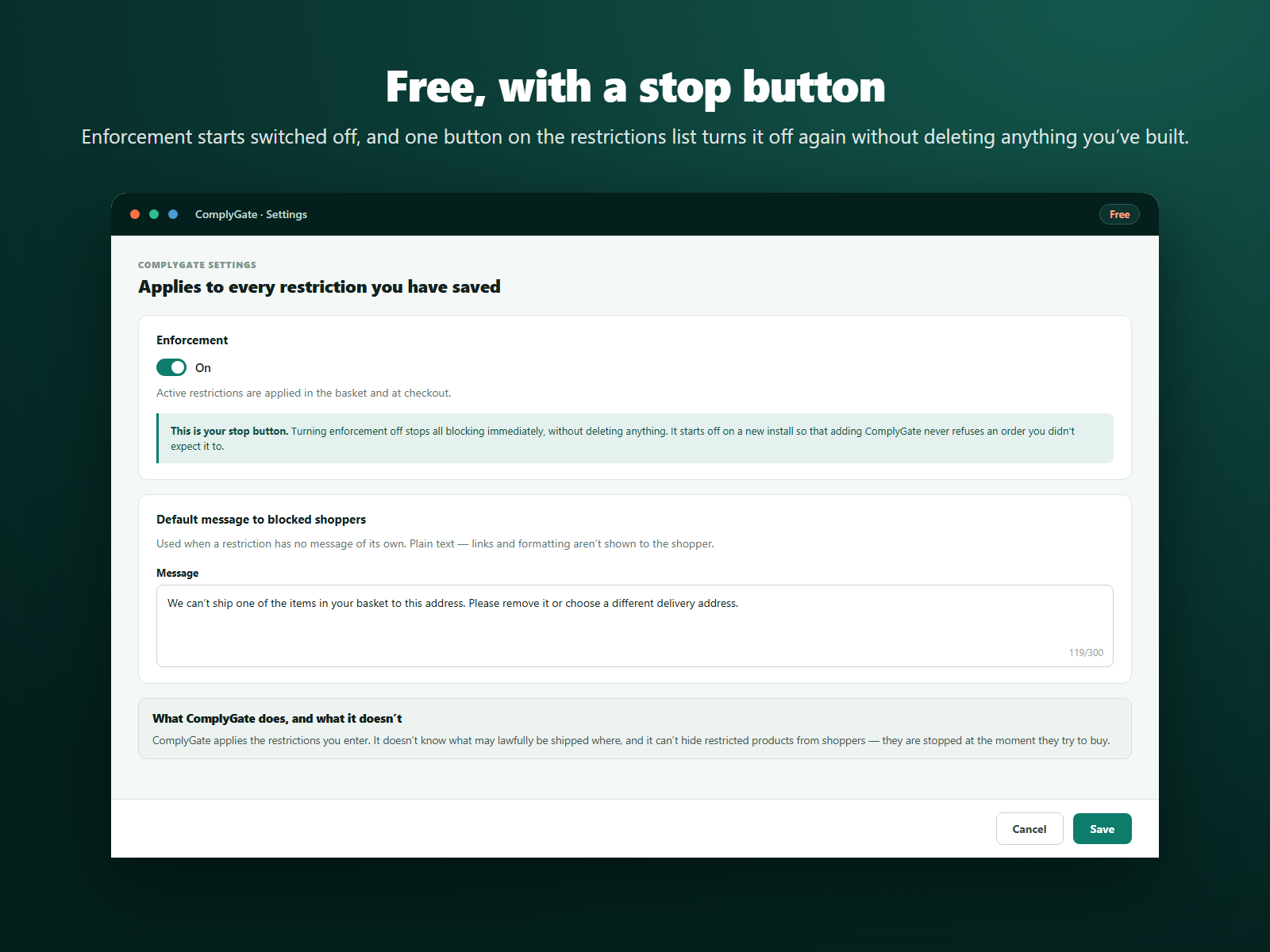Save the ComplyGate settings
This screenshot has height=952, width=1270.
coord(1103,829)
